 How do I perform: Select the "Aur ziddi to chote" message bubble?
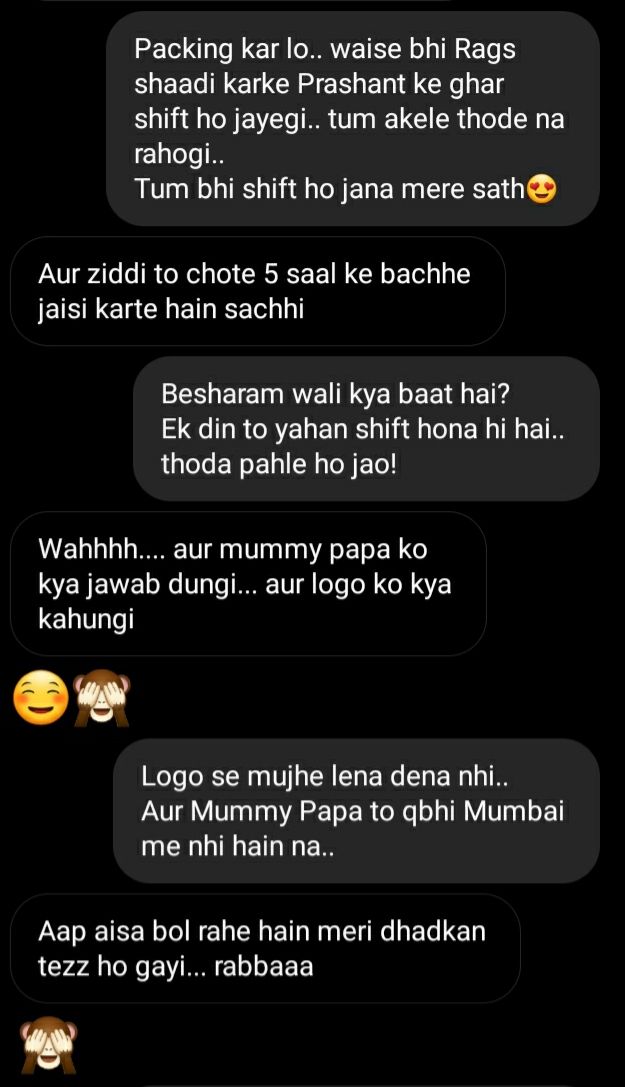pos(258,291)
